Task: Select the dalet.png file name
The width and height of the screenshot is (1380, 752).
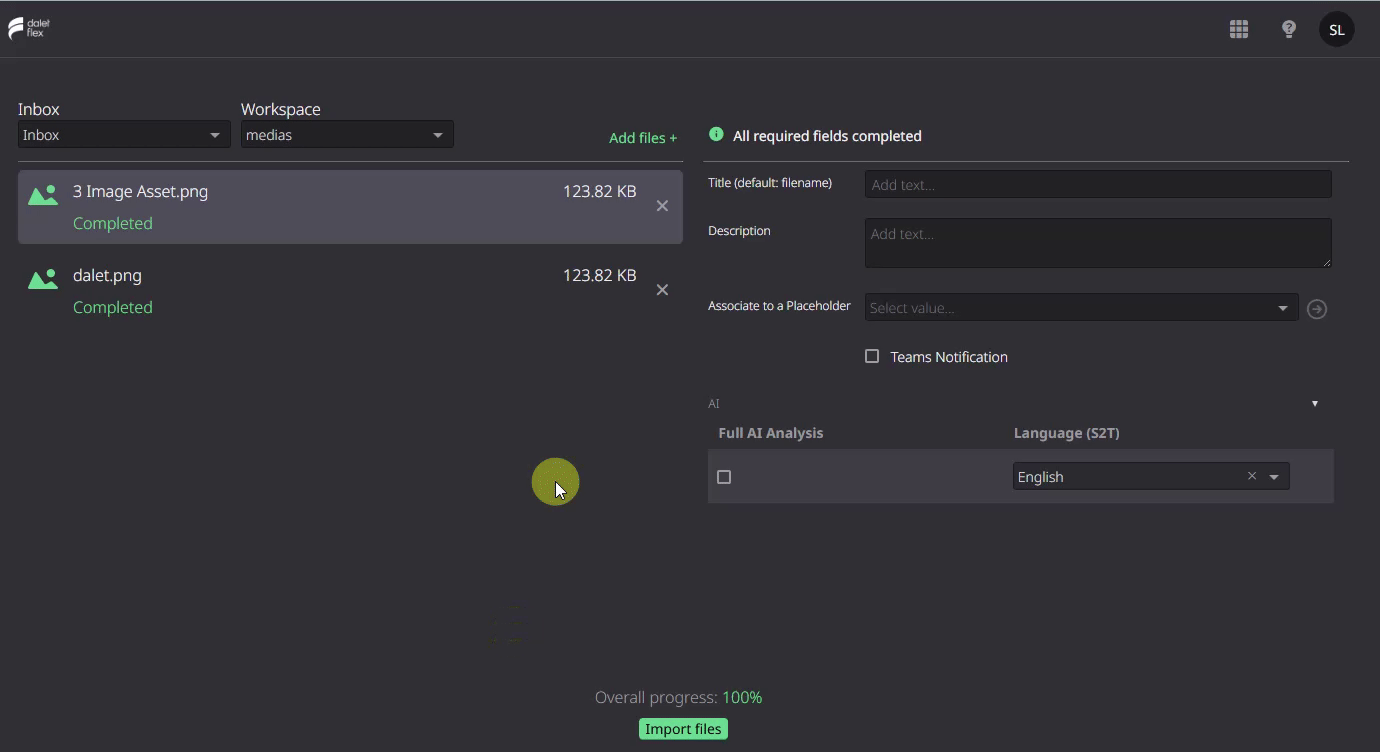Action: click(107, 275)
